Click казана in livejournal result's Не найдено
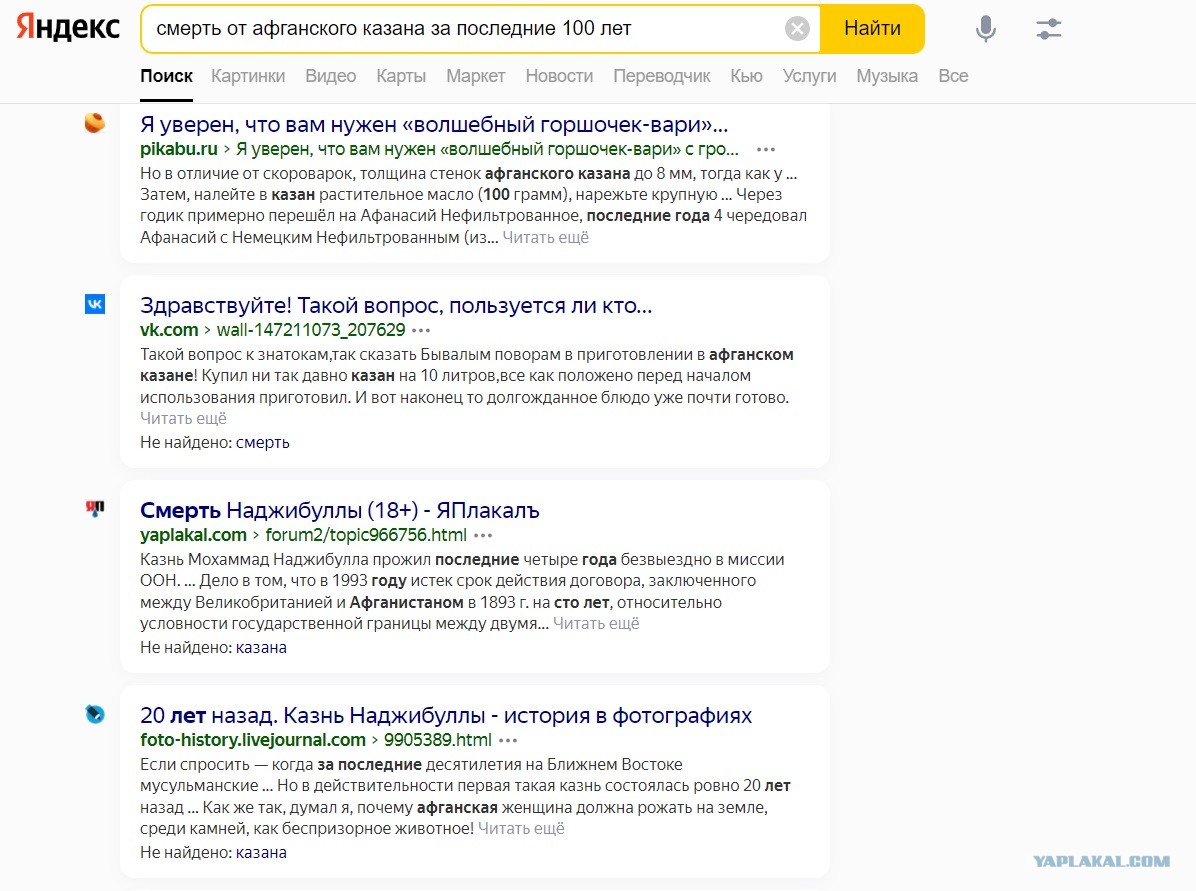 pos(261,853)
